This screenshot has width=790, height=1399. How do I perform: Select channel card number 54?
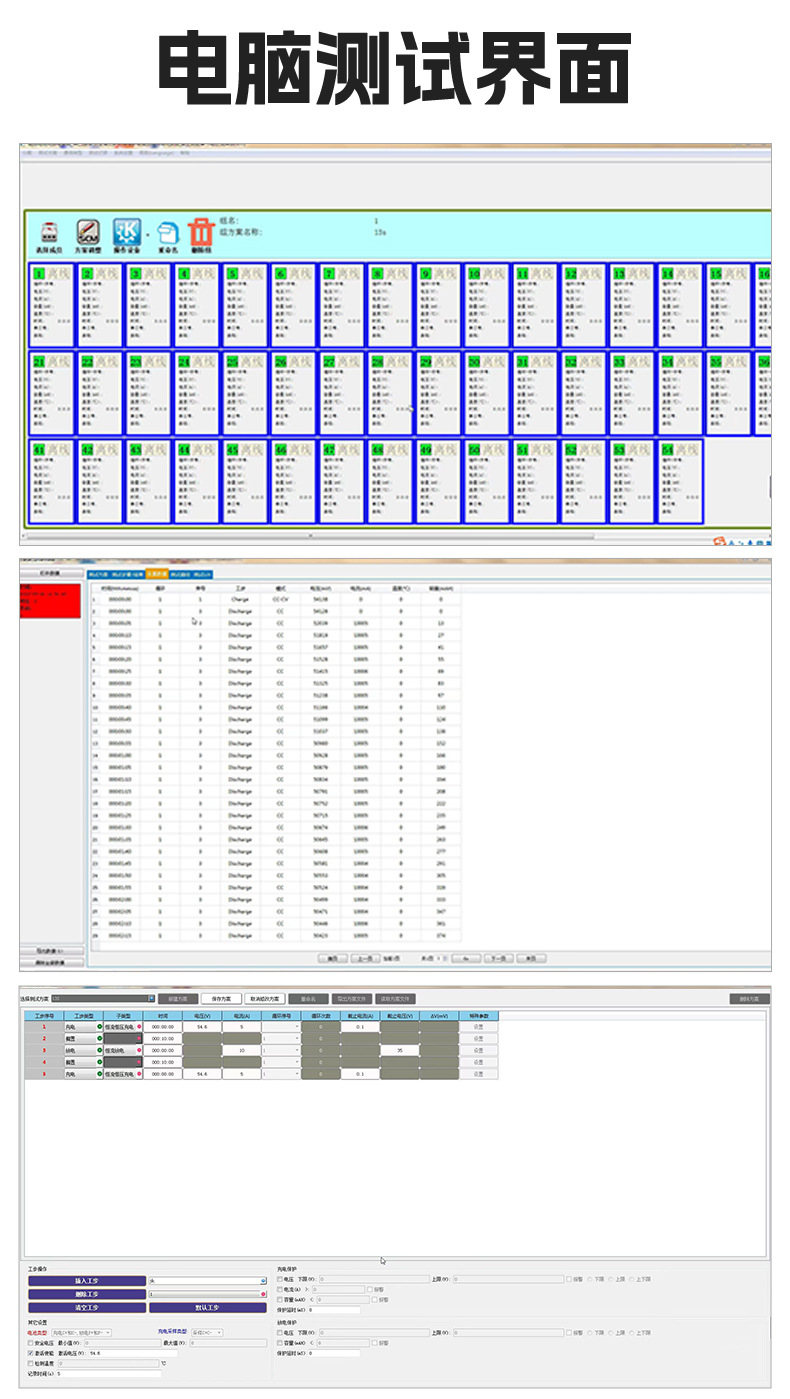[x=680, y=481]
